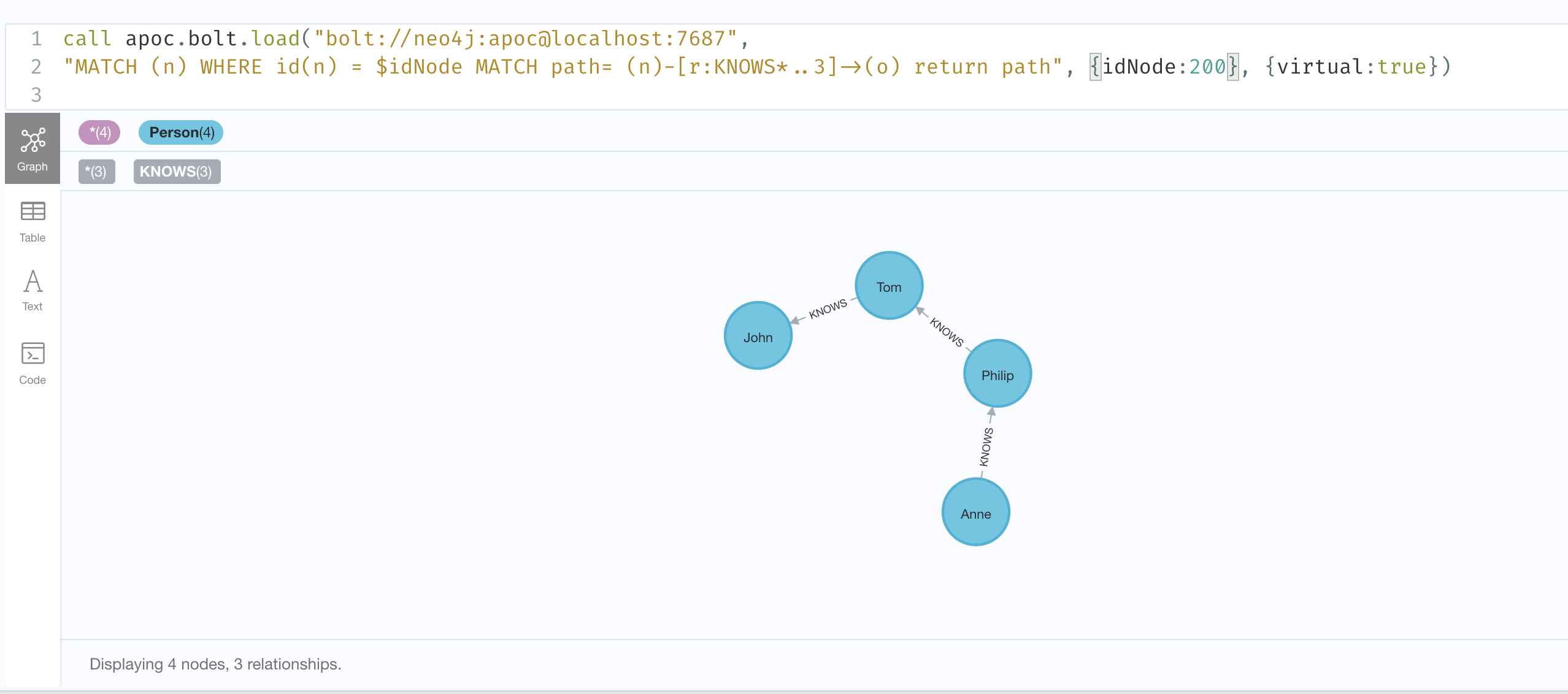Select the KNOWS(3) relationship type pill

coord(177,172)
